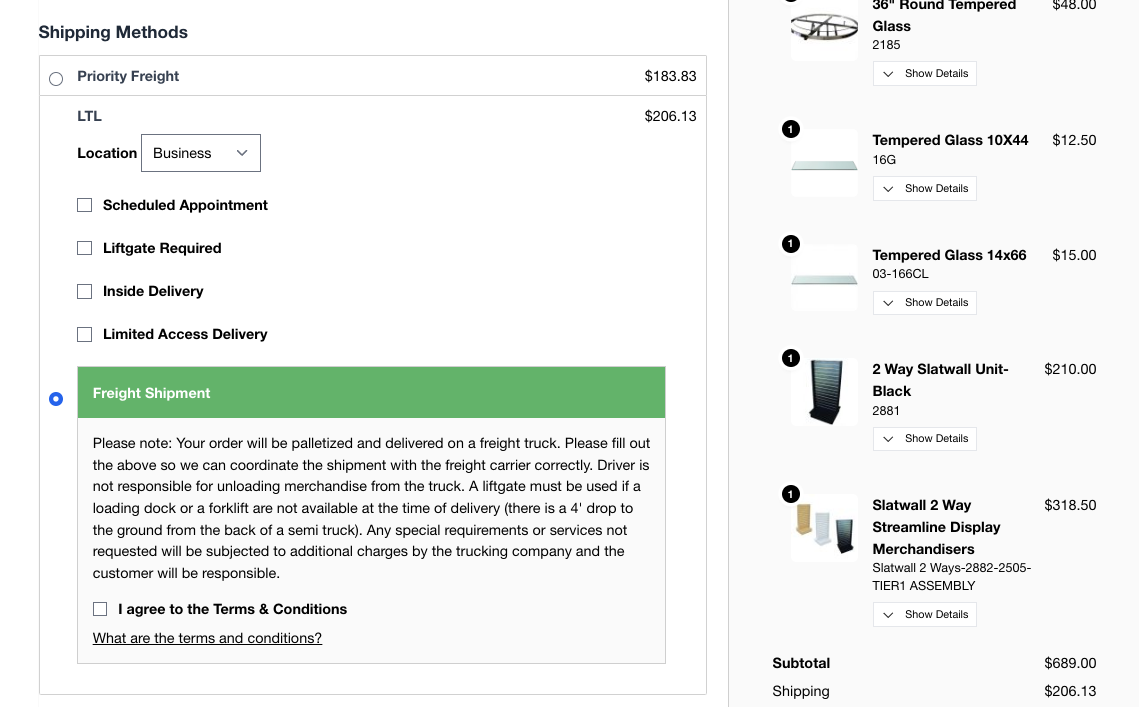Viewport: 1139px width, 707px height.
Task: Open the Location Business dropdown
Action: point(200,153)
